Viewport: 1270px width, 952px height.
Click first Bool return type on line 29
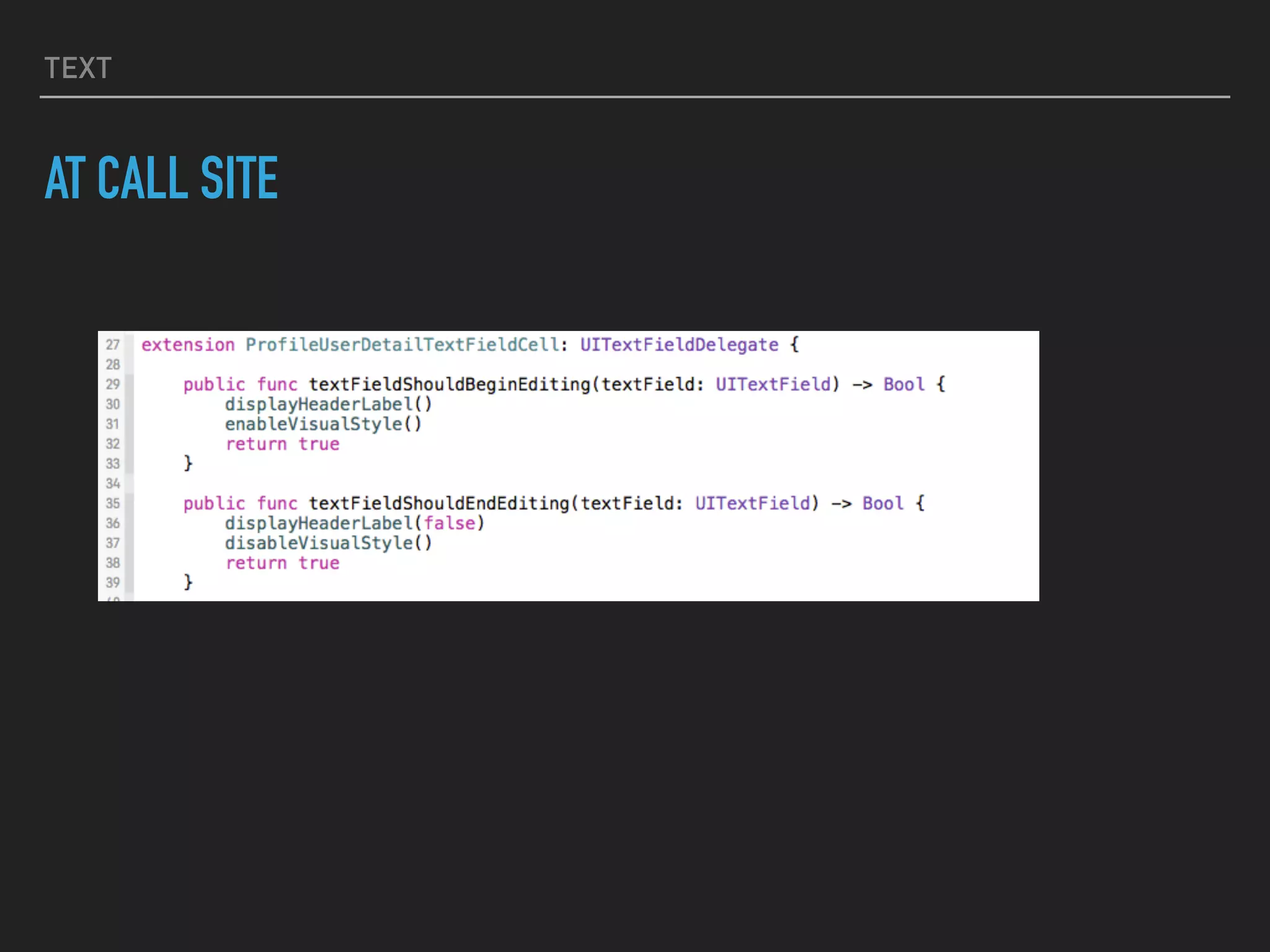click(x=904, y=384)
